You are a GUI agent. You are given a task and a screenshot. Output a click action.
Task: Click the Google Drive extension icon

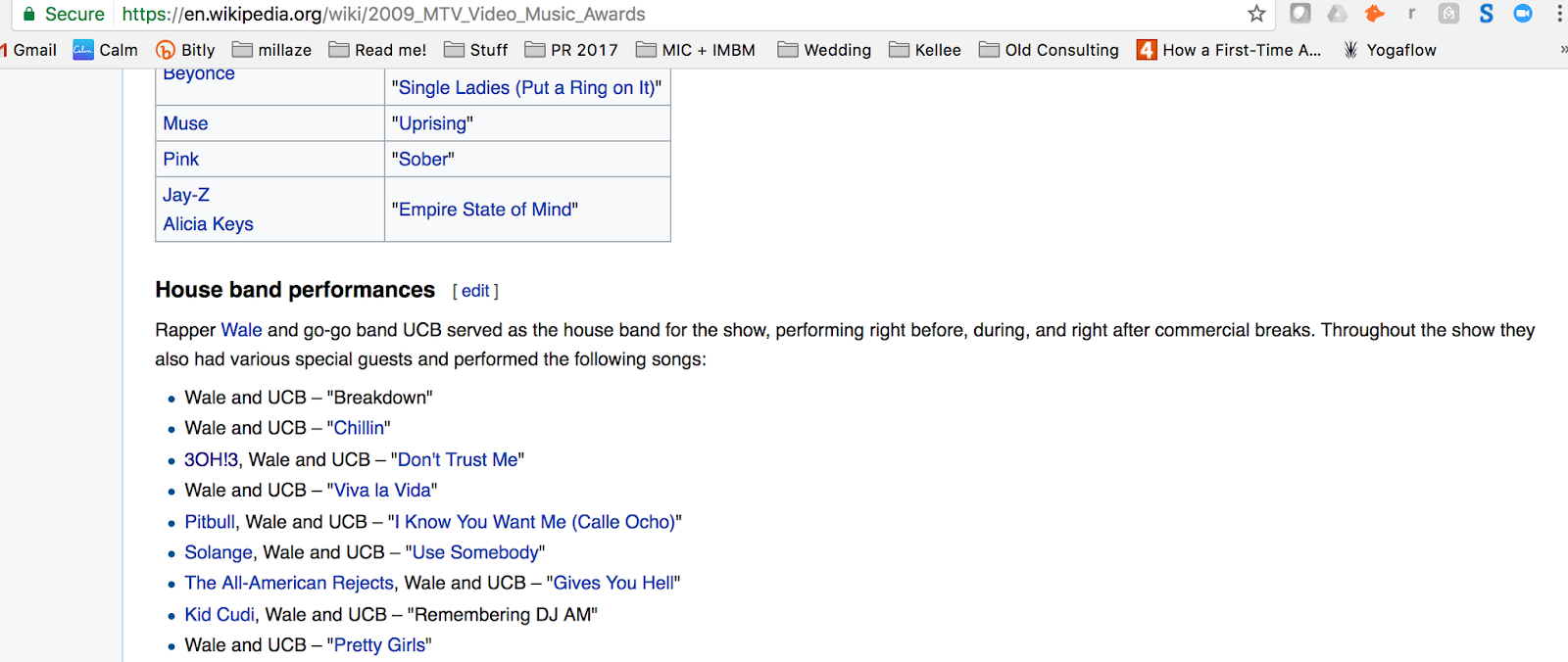coord(1338,14)
